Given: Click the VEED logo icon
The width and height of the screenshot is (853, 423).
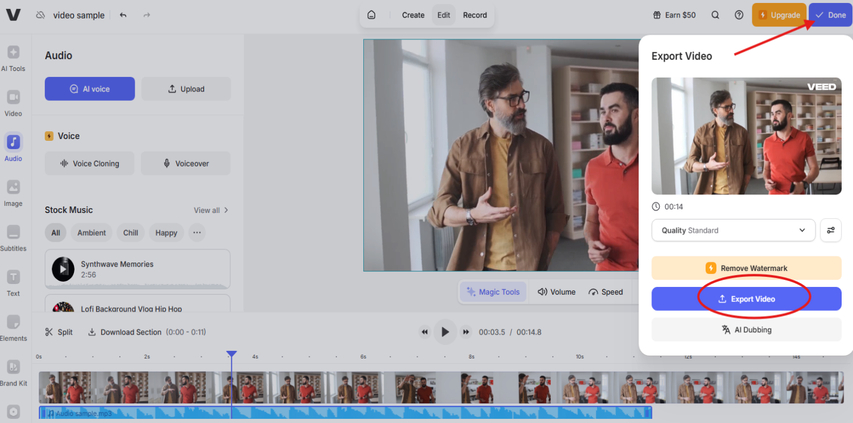Looking at the screenshot, I should [13, 15].
